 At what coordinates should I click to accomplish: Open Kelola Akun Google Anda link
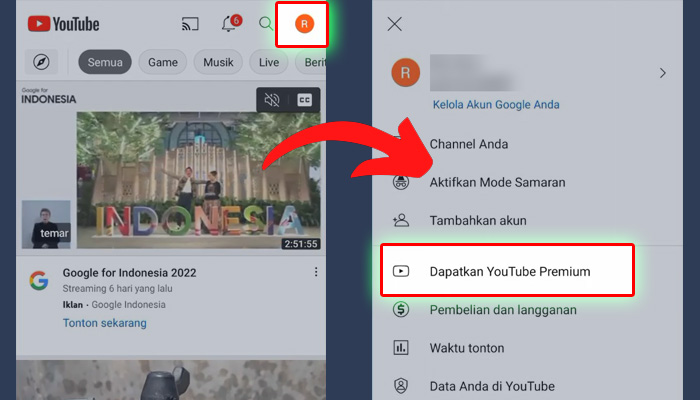click(x=496, y=104)
